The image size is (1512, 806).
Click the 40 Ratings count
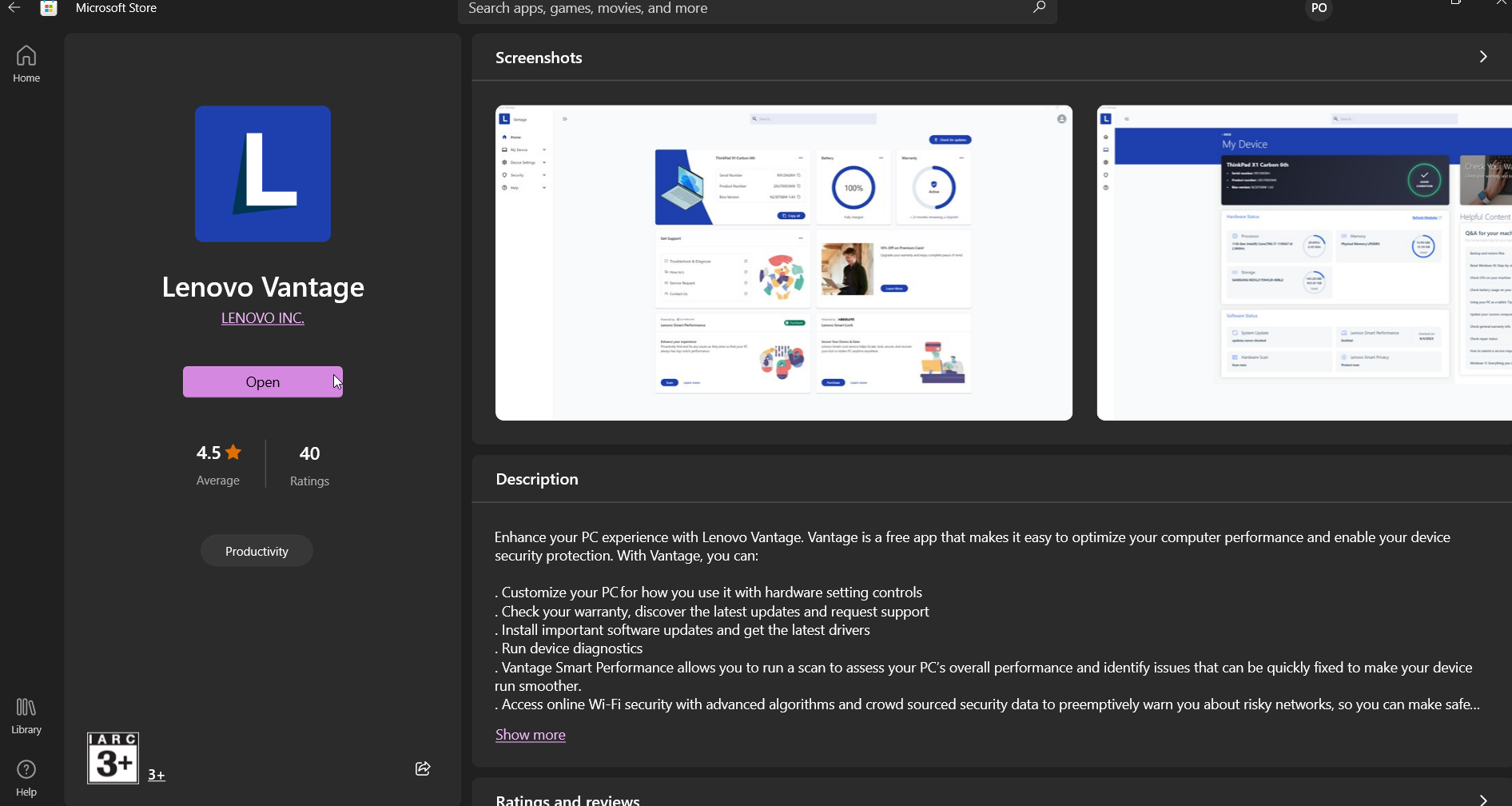[309, 465]
